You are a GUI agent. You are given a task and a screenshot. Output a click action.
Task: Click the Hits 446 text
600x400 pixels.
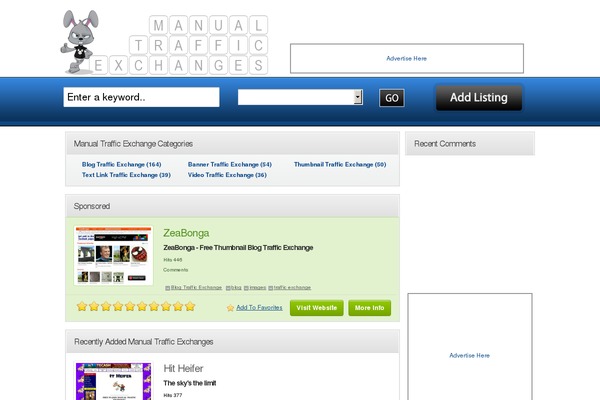(x=173, y=260)
